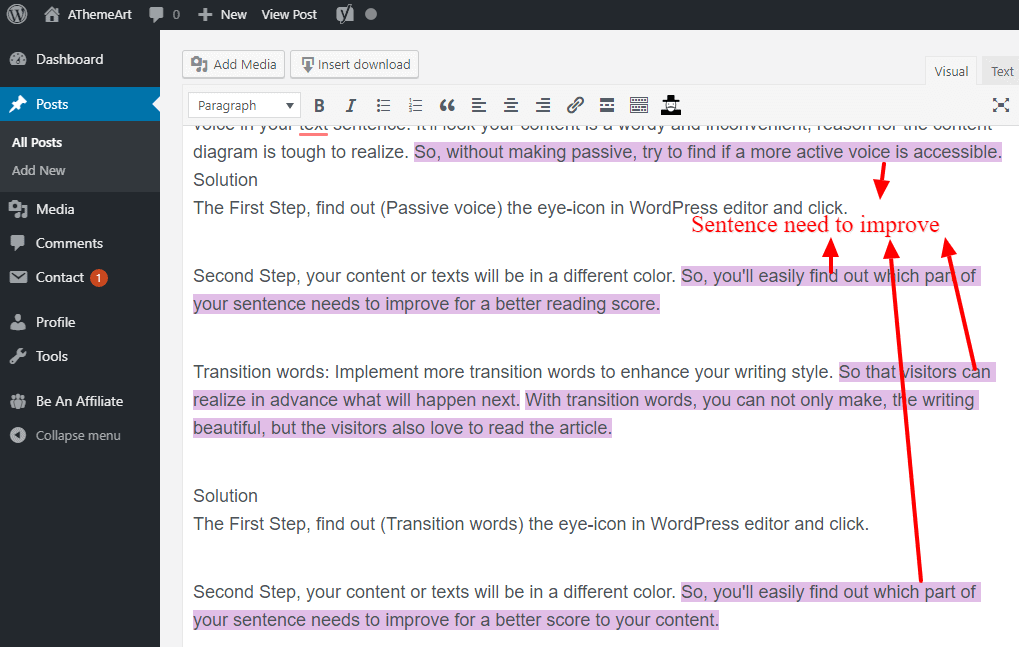Toggle the toolbar kitchen sink
Image resolution: width=1019 pixels, height=647 pixels.
click(x=639, y=105)
